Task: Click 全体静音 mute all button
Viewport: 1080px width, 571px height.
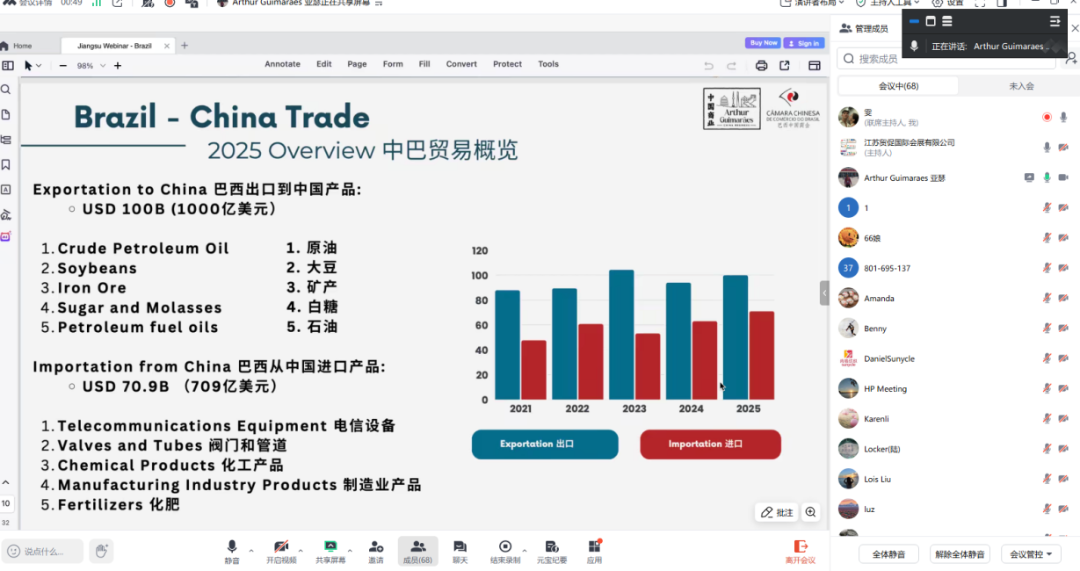Action: click(x=889, y=554)
